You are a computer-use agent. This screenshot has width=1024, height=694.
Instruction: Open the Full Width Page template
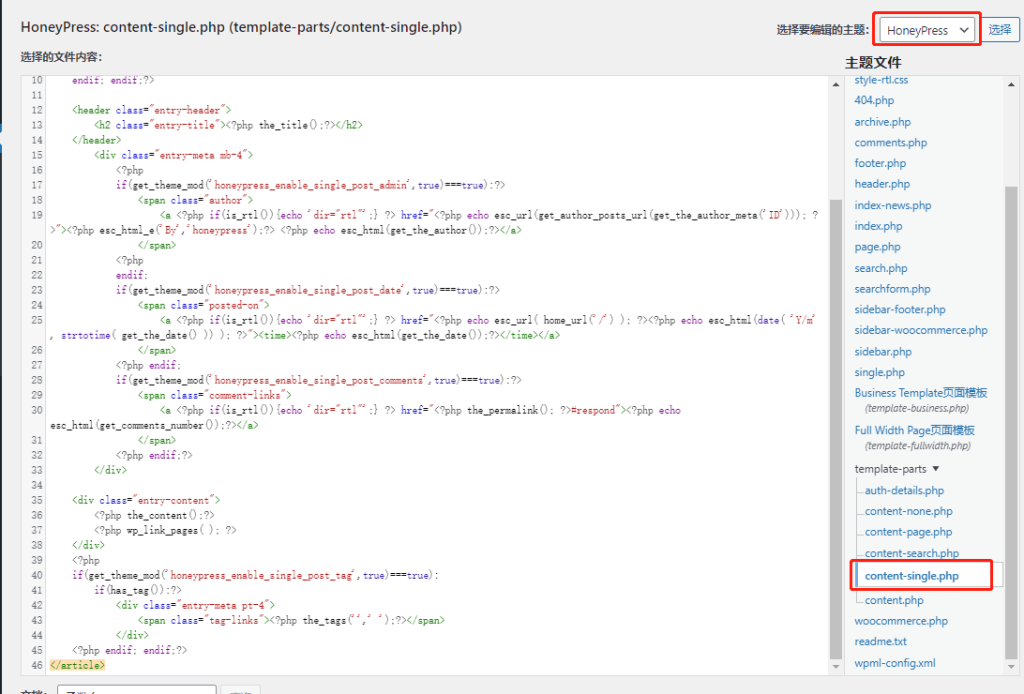point(914,430)
